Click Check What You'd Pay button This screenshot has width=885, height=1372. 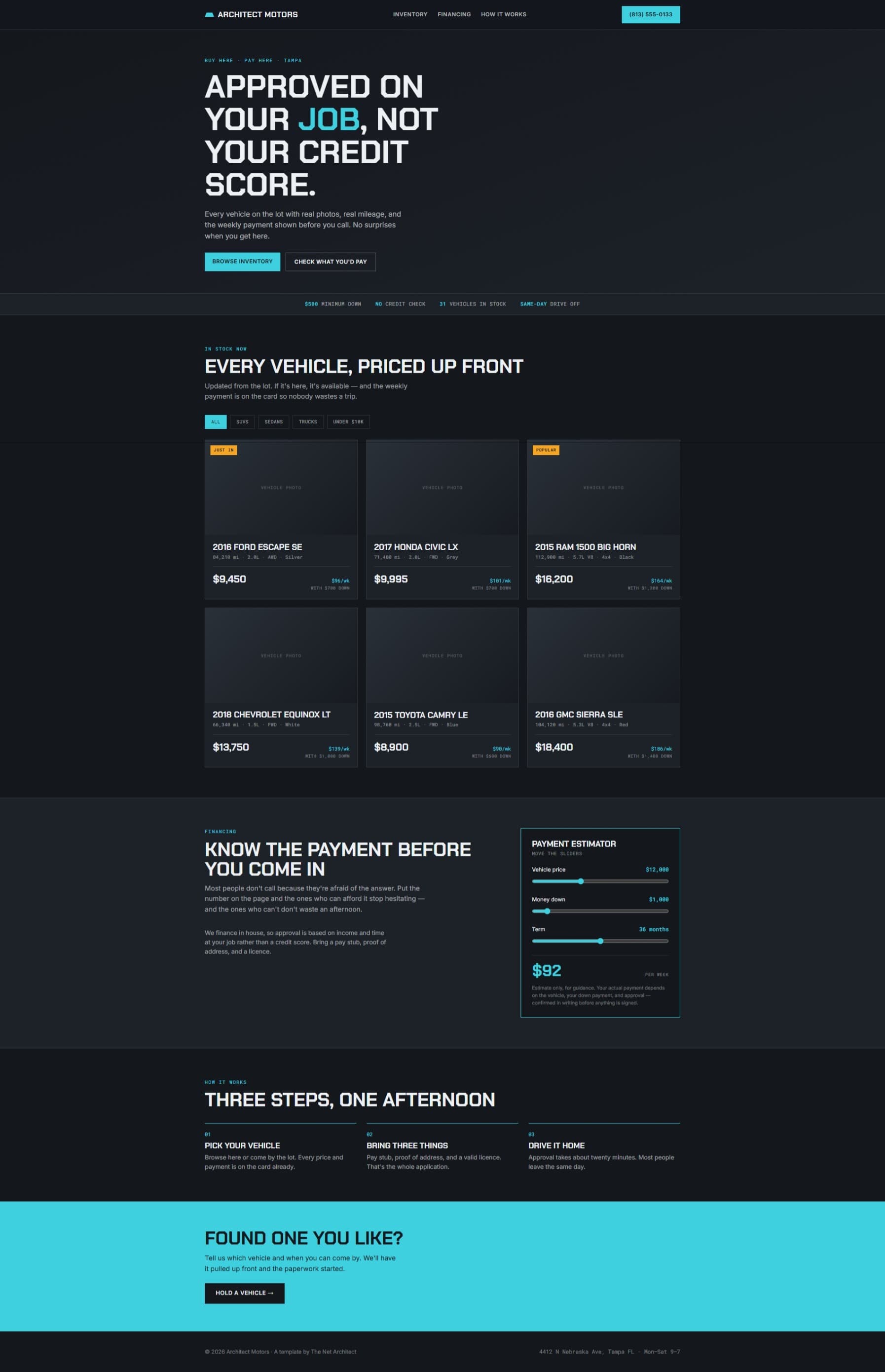tap(331, 262)
